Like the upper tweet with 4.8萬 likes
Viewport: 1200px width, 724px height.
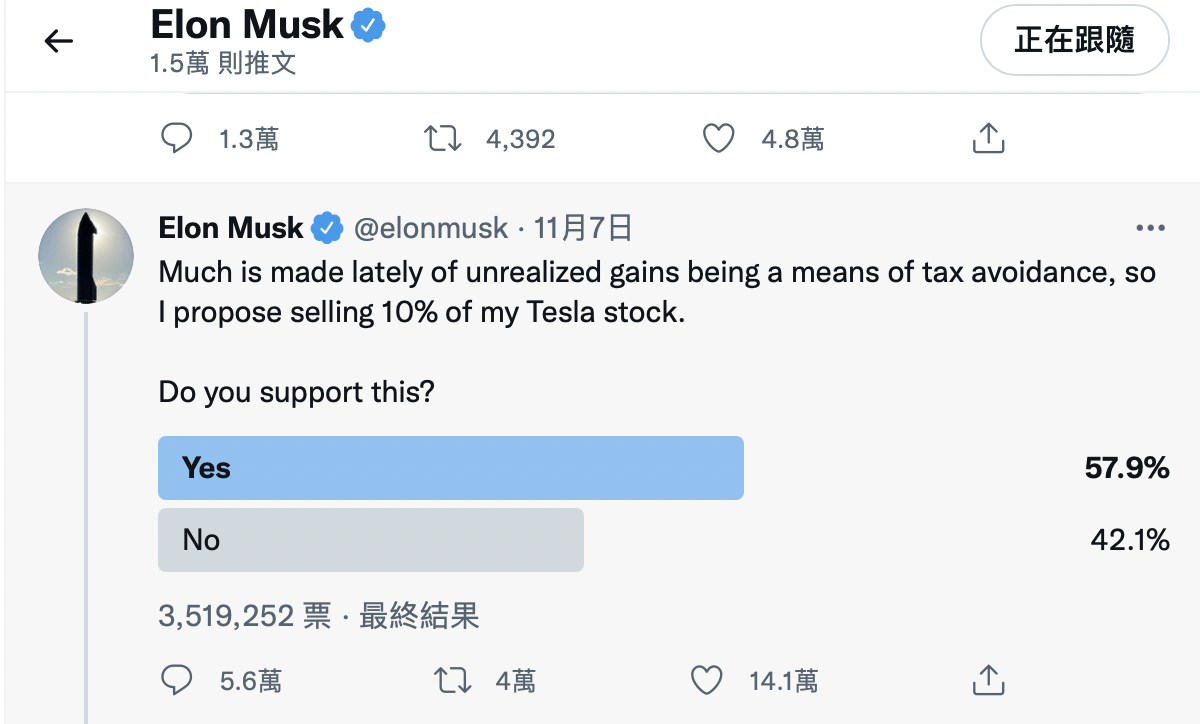[x=718, y=138]
